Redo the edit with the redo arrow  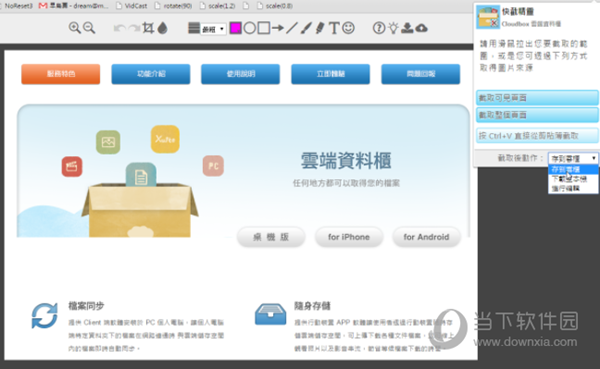pos(134,28)
